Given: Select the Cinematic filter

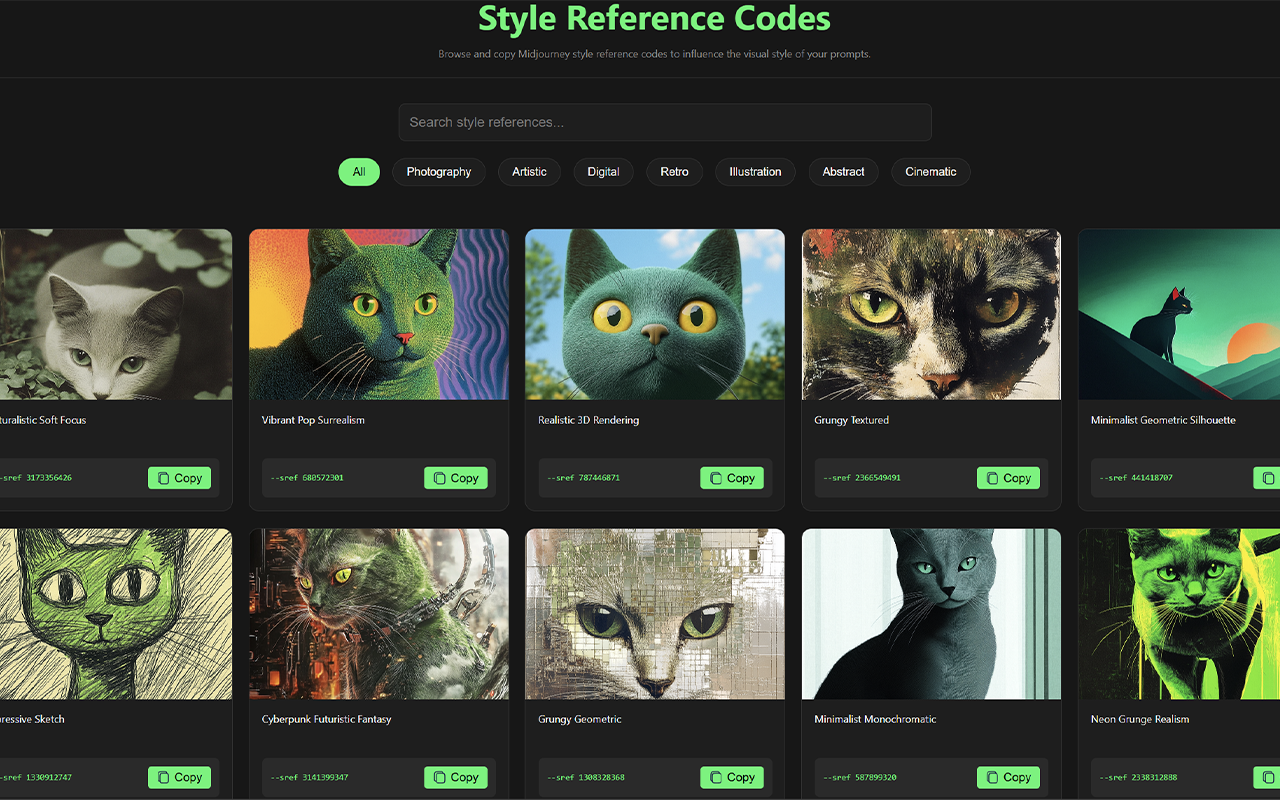Looking at the screenshot, I should pos(930,172).
